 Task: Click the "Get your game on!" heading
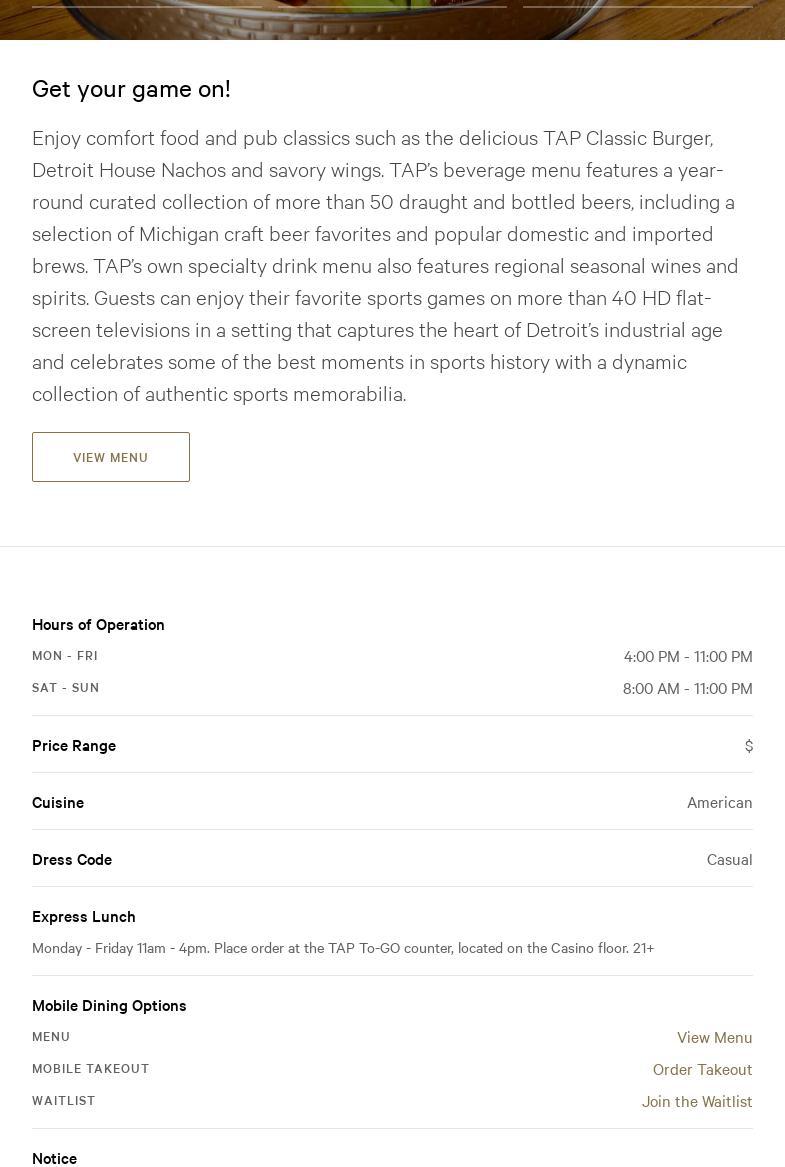[131, 88]
